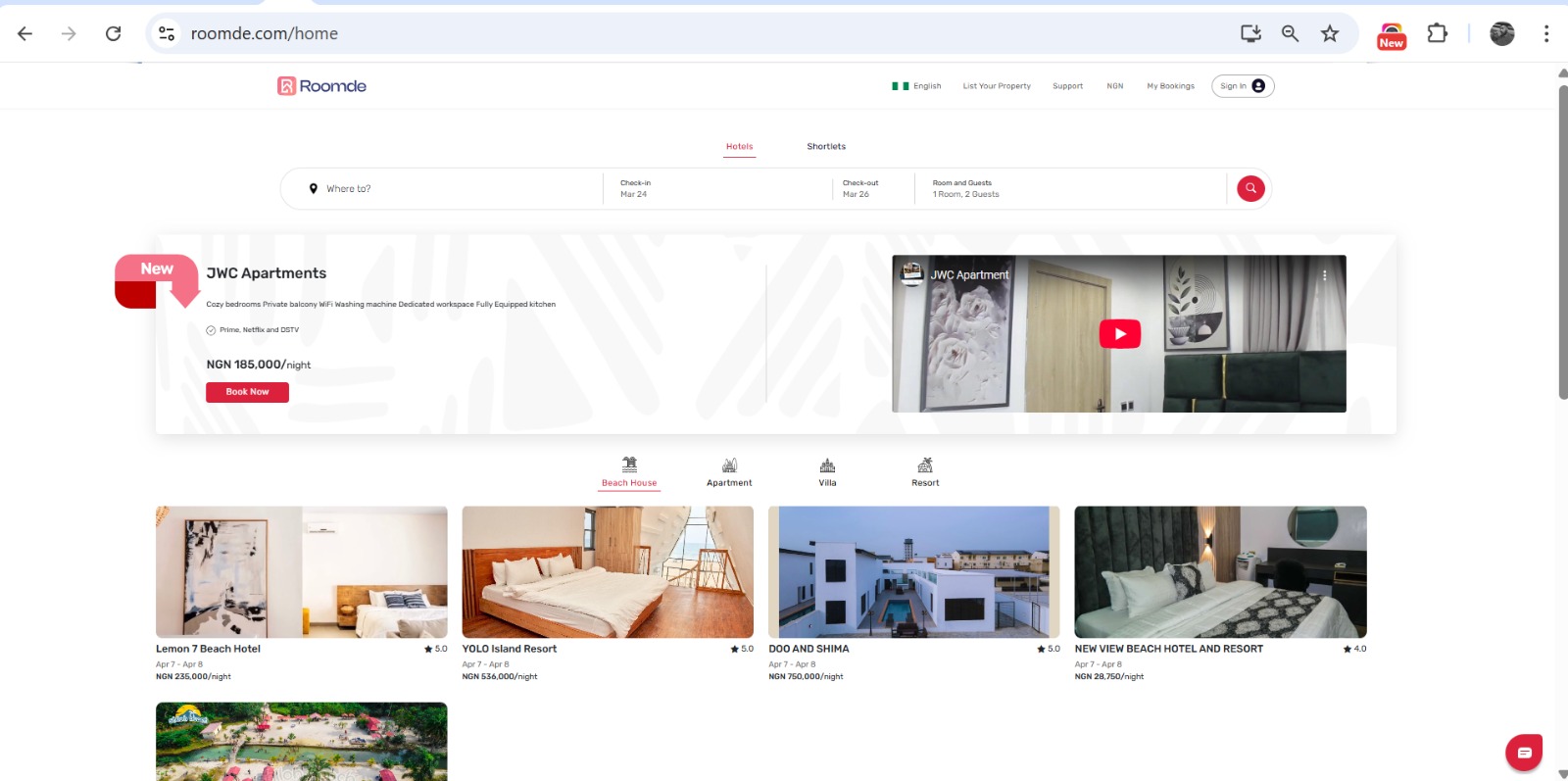
Task: Open the Chrome three-dot menu
Action: pos(1546,33)
